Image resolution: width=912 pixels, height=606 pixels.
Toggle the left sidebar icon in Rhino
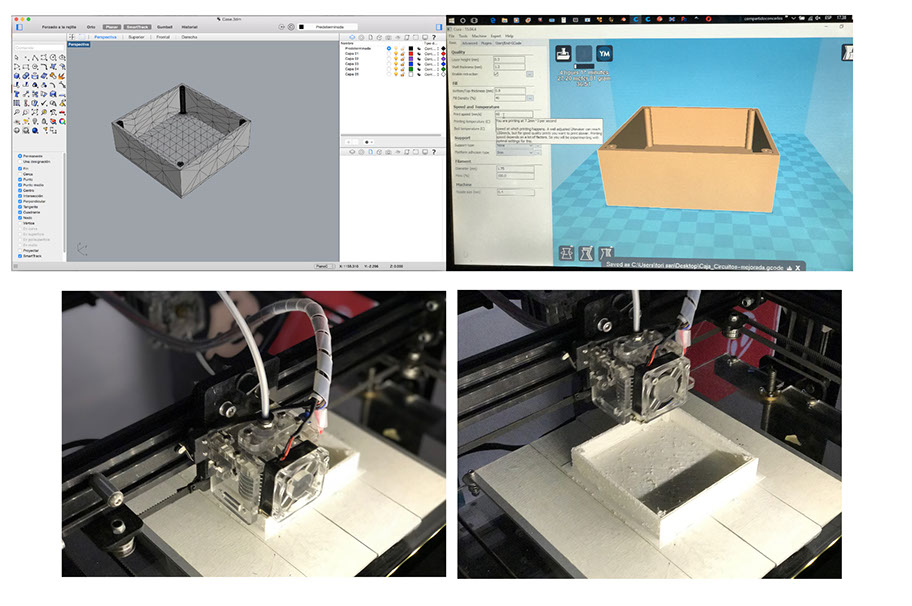point(19,27)
